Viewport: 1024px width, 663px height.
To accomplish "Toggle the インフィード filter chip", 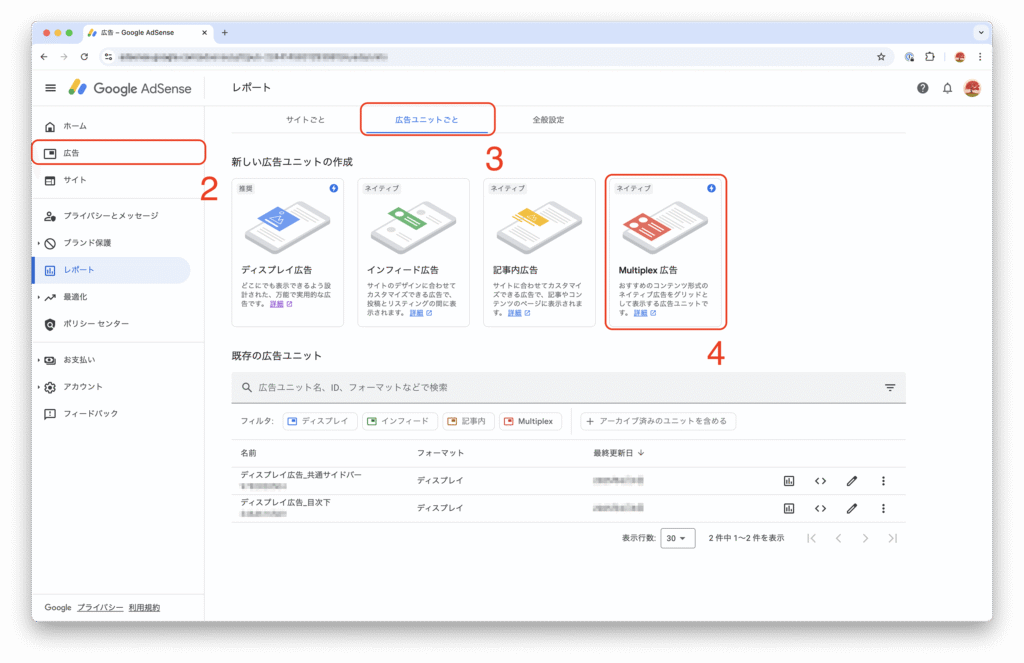I will tap(399, 421).
